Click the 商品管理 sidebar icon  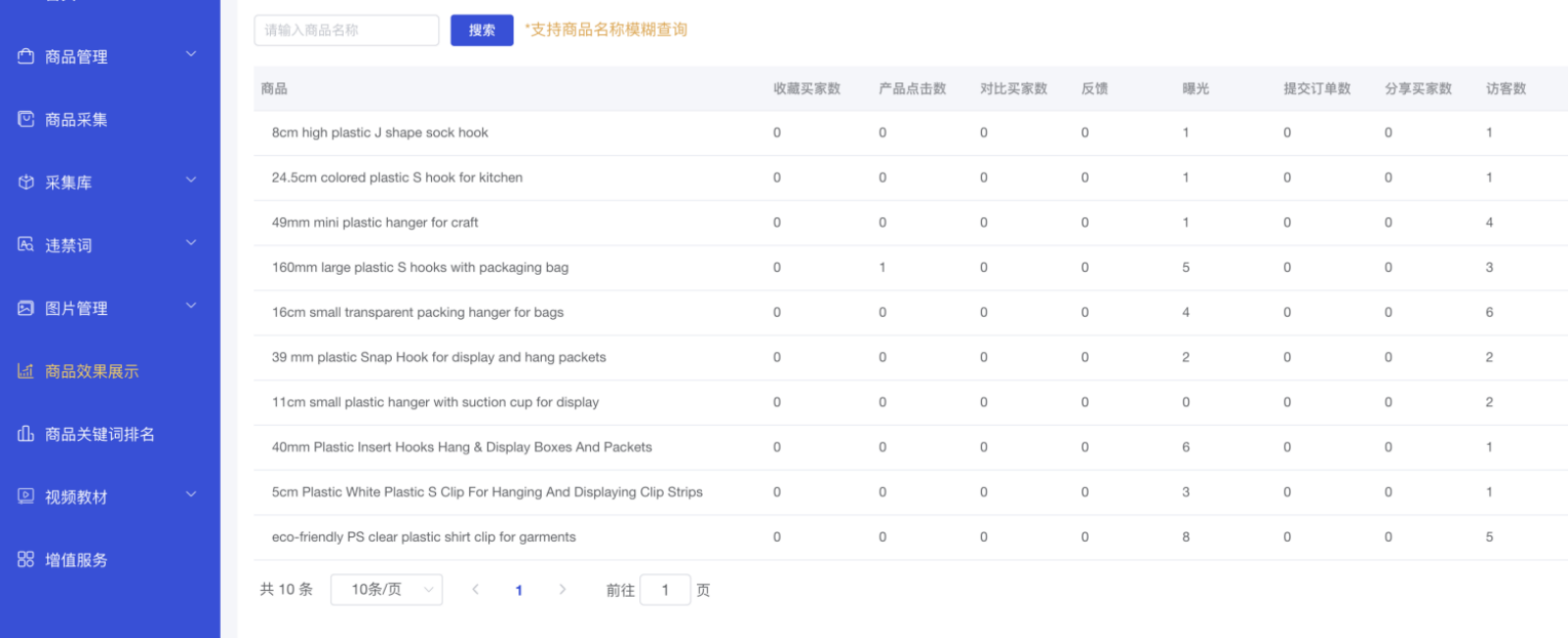26,56
